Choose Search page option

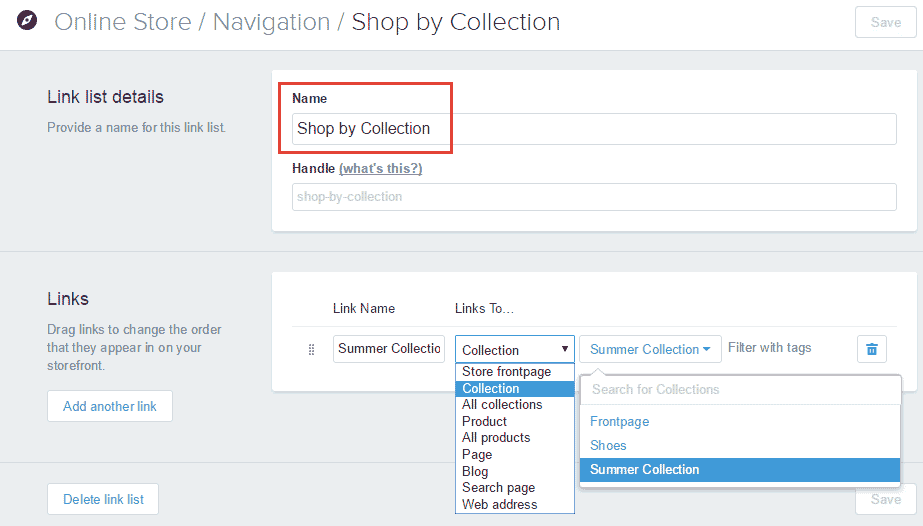click(498, 488)
